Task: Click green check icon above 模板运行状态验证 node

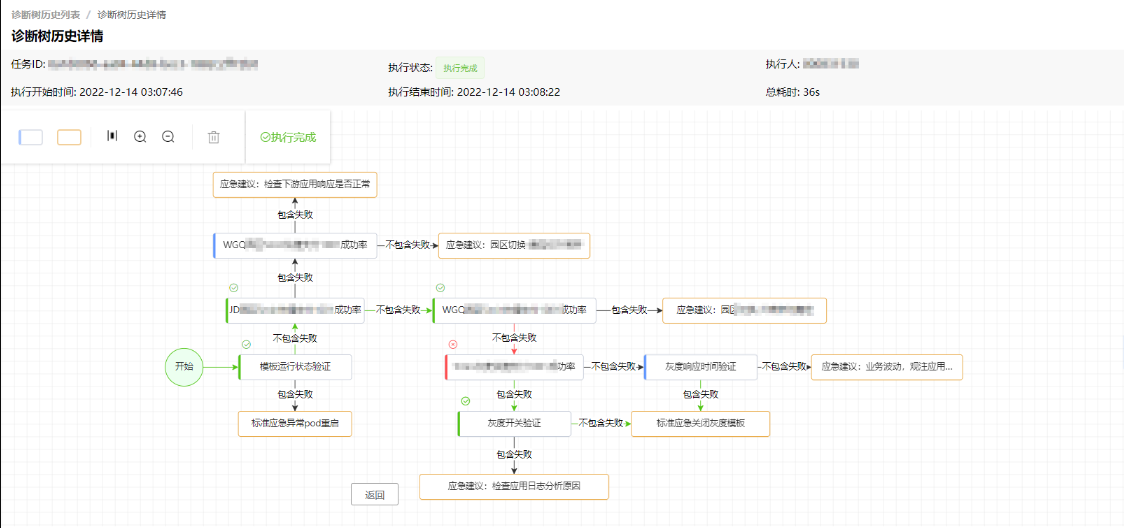Action: click(x=247, y=345)
